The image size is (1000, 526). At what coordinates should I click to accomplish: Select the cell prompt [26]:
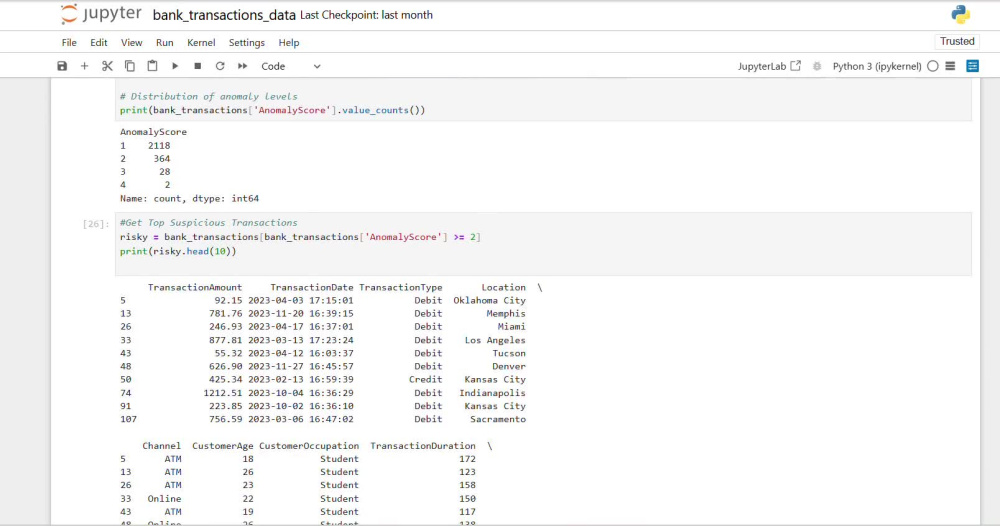[x=96, y=224]
